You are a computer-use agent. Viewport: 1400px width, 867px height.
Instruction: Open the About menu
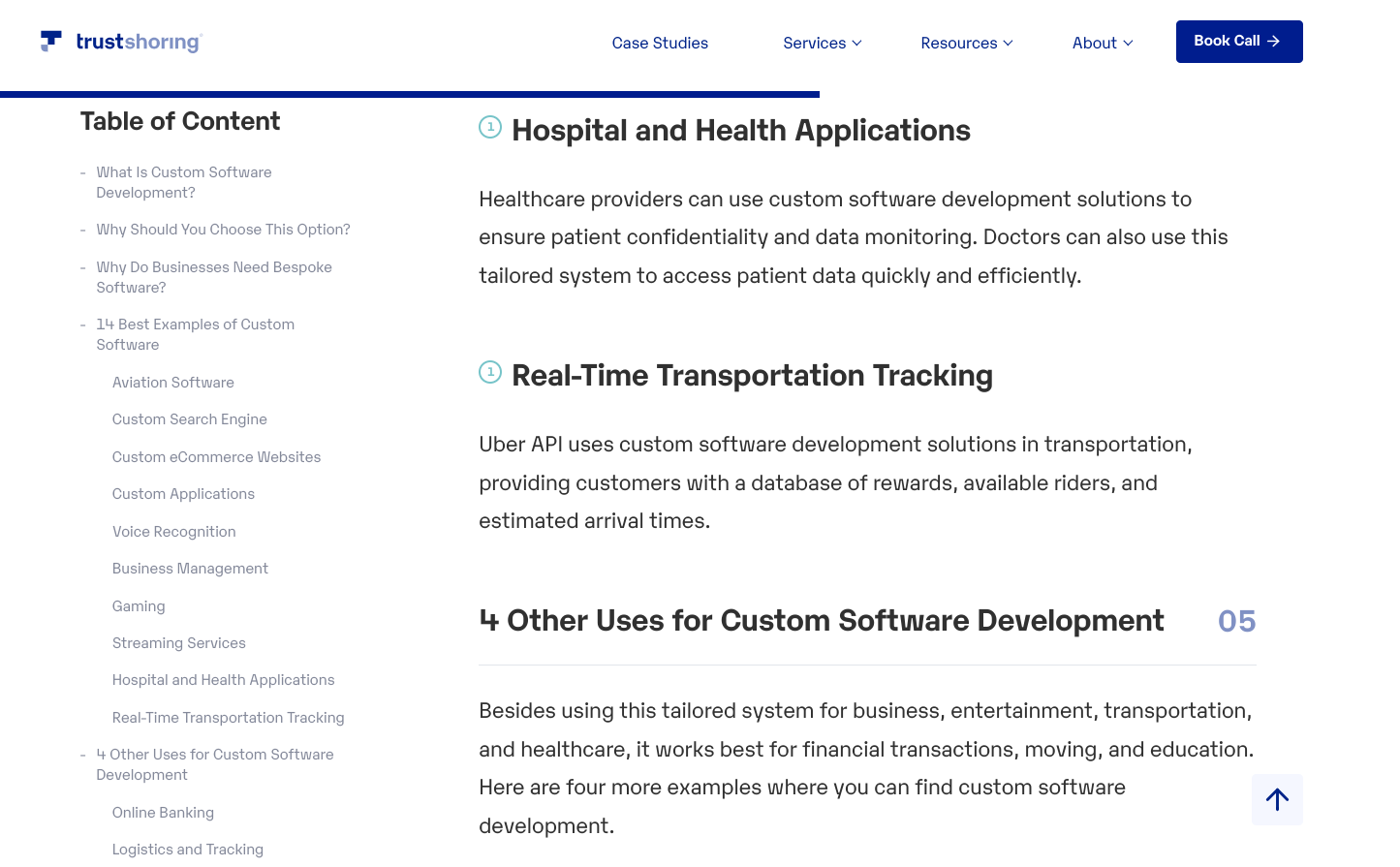(1103, 43)
